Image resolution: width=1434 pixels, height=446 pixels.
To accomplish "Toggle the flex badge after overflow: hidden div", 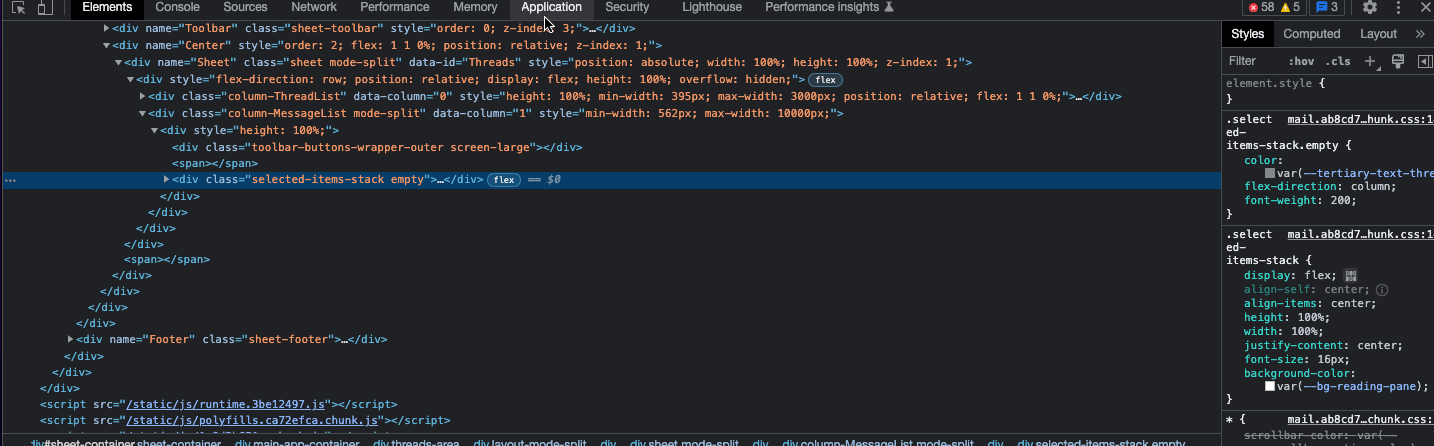I will (825, 79).
